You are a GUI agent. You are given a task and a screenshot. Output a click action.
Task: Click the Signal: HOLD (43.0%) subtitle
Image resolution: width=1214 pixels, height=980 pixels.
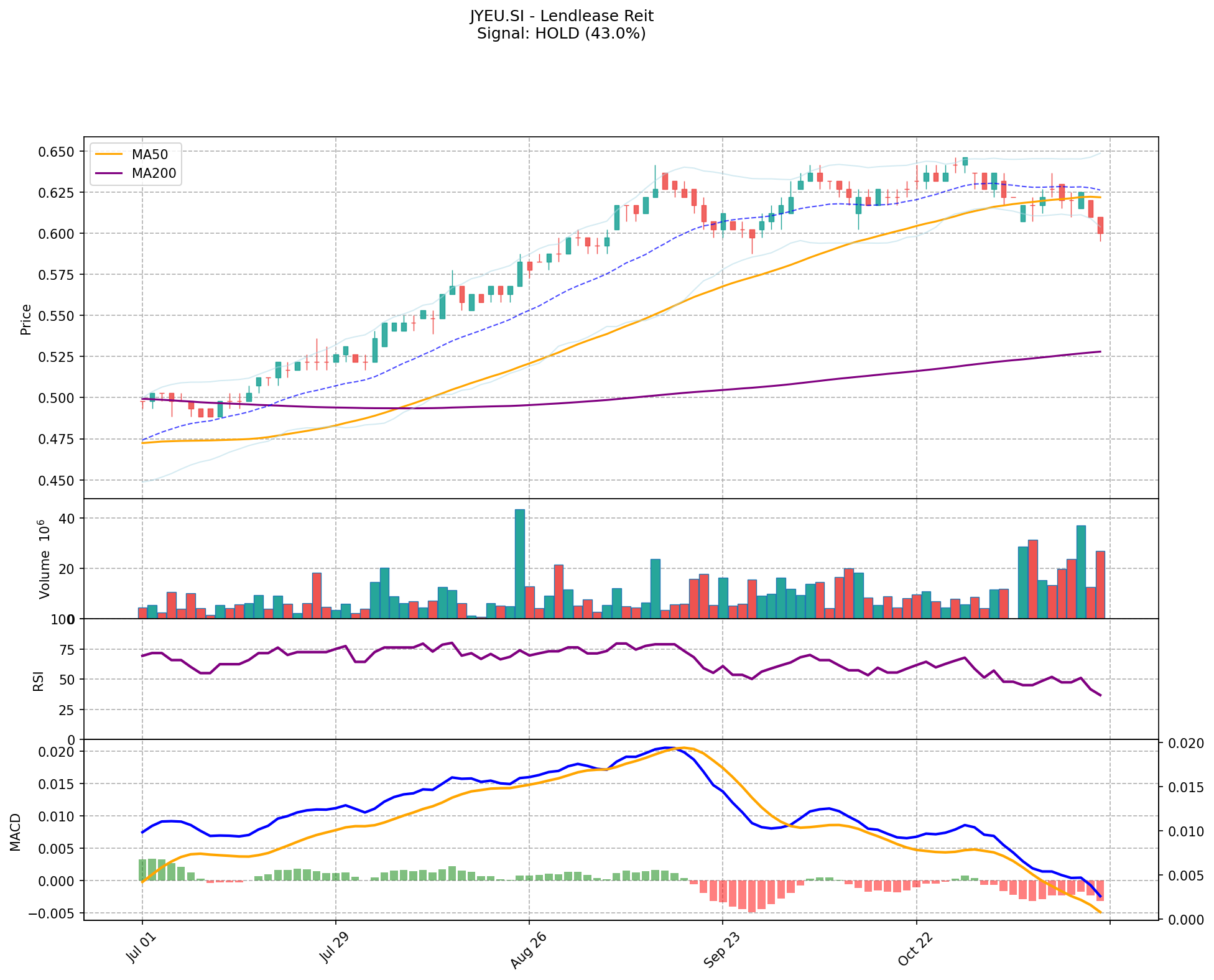(562, 34)
